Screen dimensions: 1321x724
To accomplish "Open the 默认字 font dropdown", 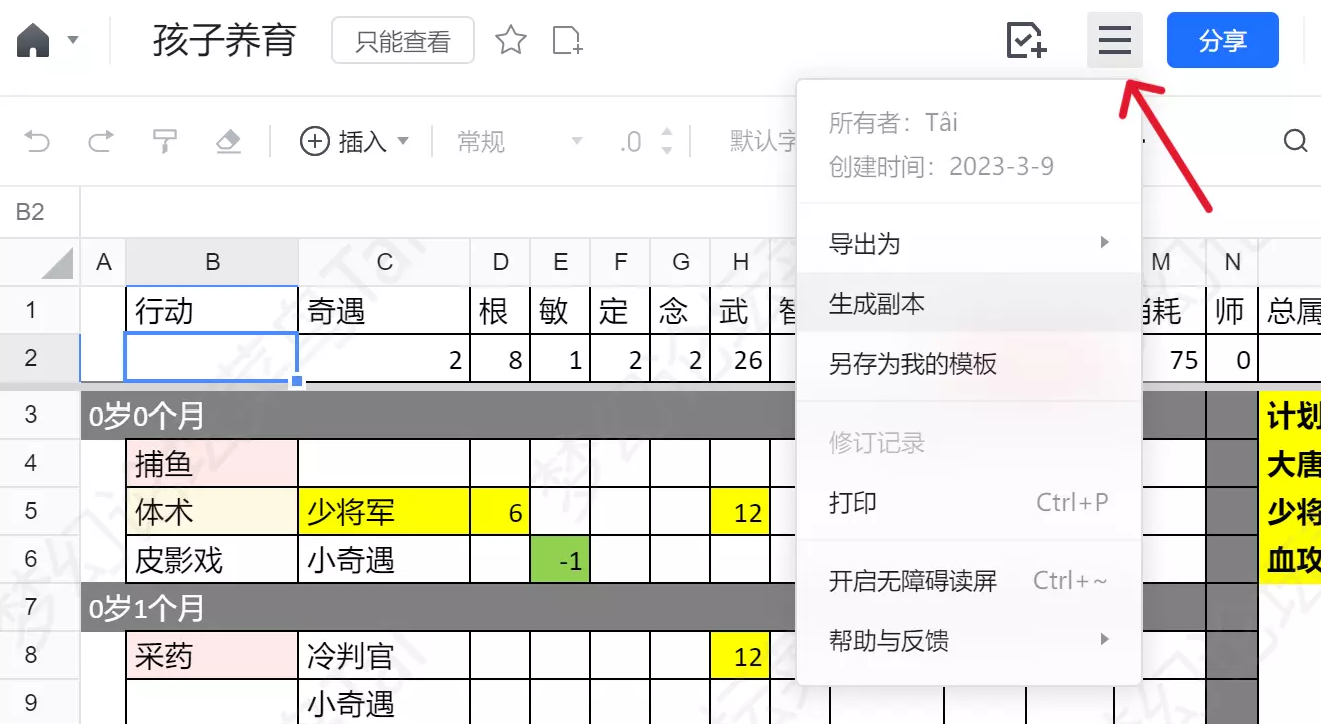I will [762, 142].
